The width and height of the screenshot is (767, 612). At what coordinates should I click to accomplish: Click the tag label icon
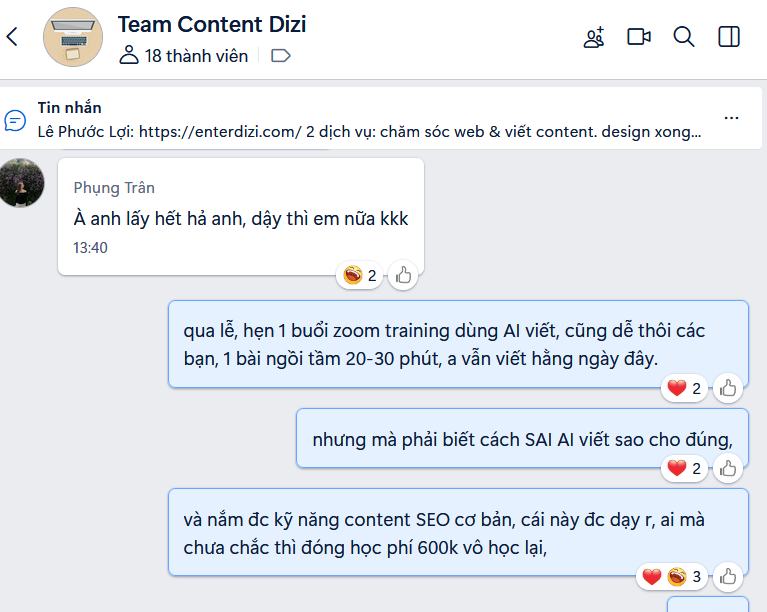pos(281,56)
